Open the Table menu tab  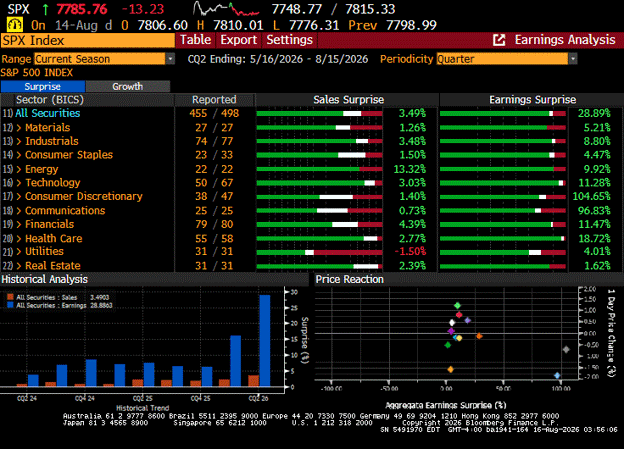point(195,40)
